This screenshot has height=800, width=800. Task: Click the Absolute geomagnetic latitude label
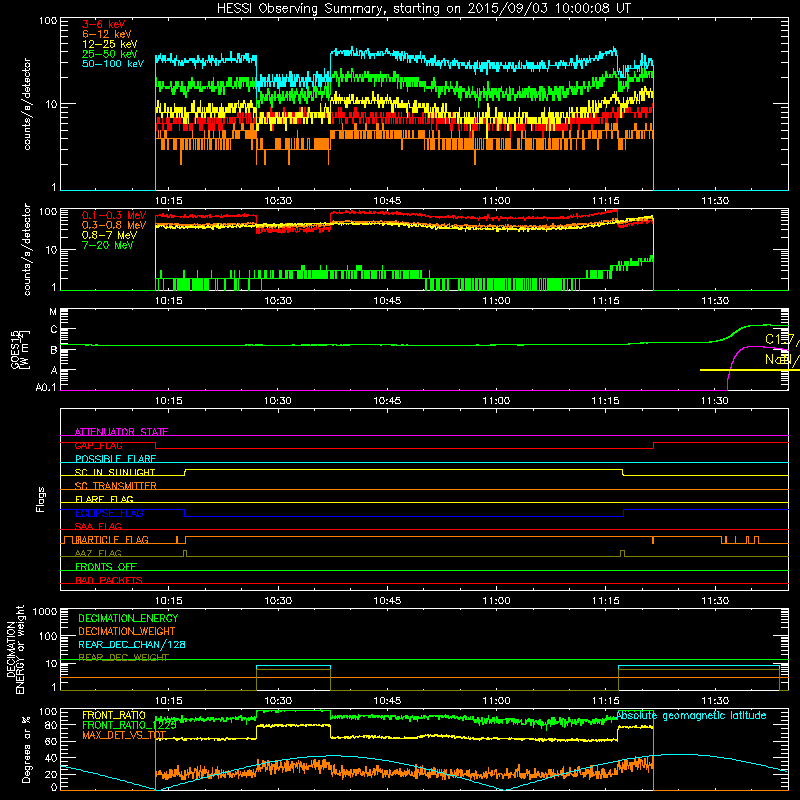[x=691, y=716]
